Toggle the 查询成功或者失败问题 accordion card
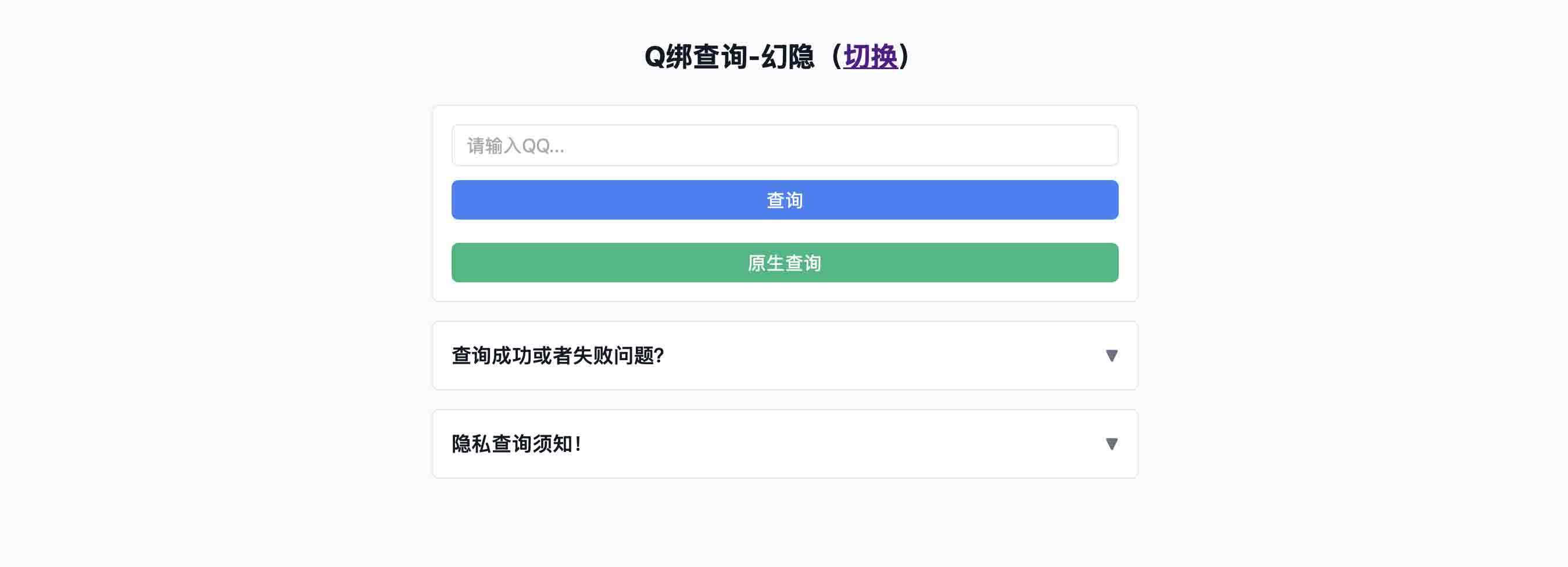Viewport: 1568px width, 567px height. [x=784, y=356]
